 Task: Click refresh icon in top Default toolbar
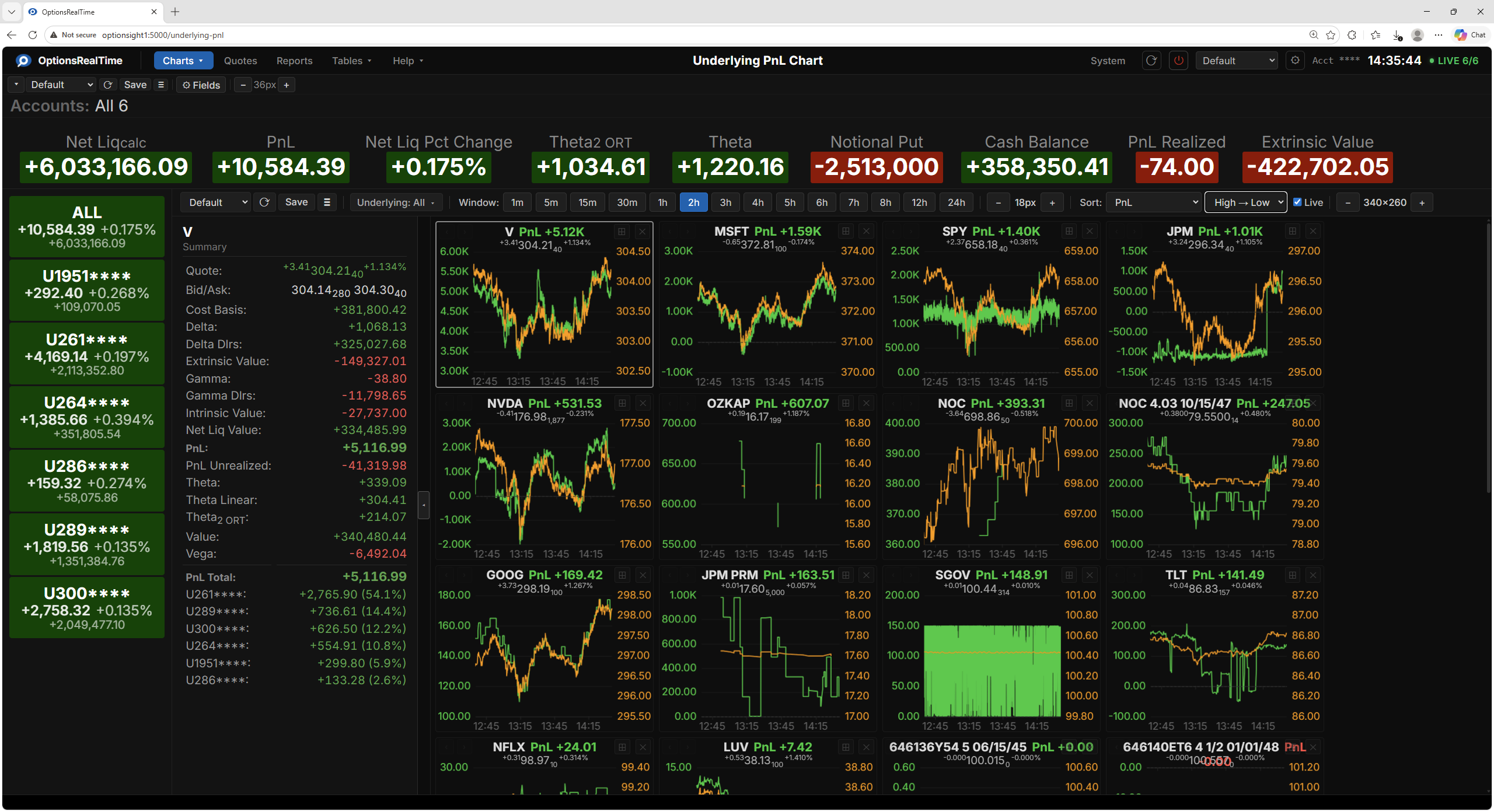pyautogui.click(x=108, y=85)
